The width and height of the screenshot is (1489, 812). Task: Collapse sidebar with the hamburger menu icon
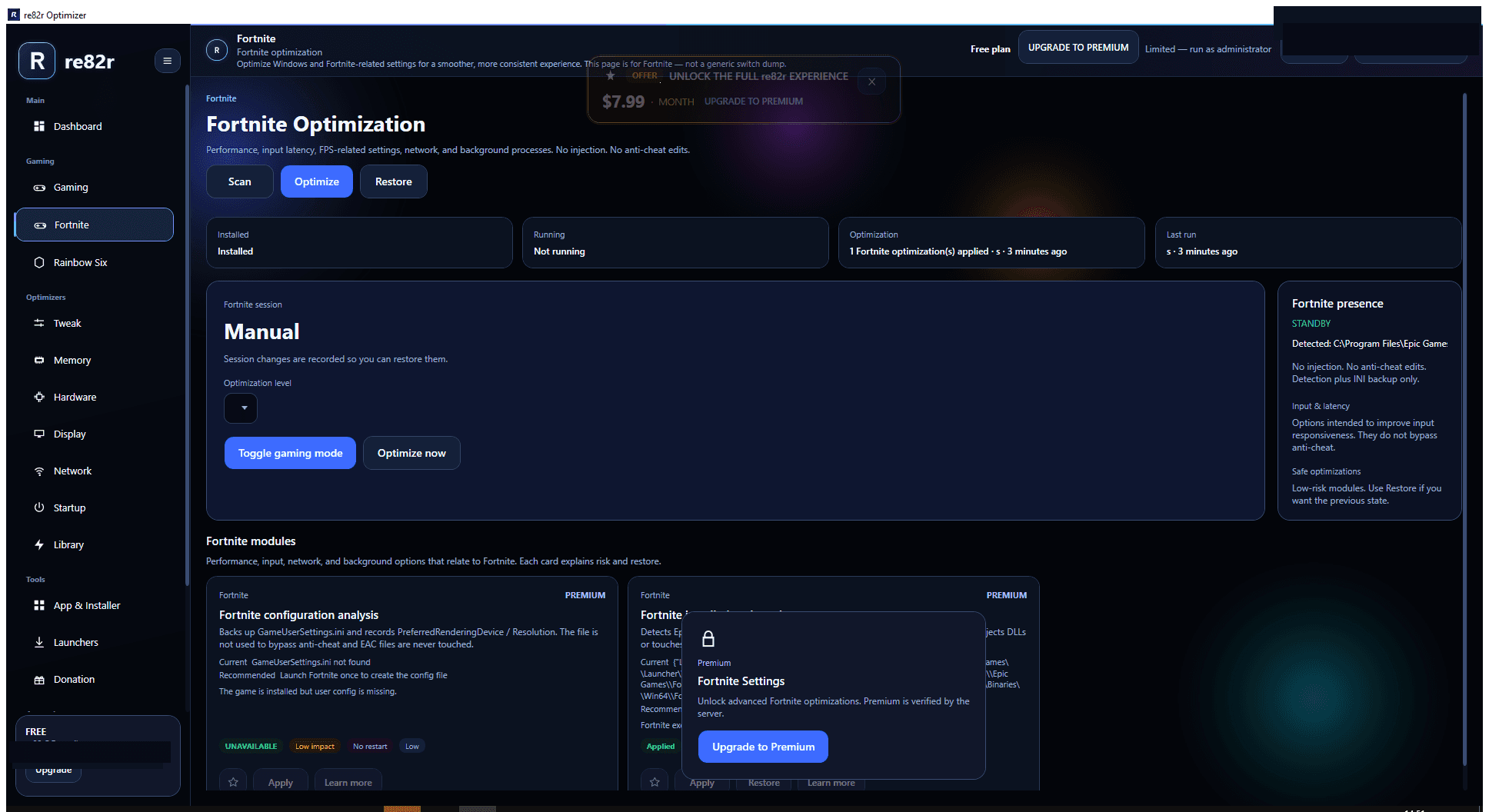click(167, 61)
